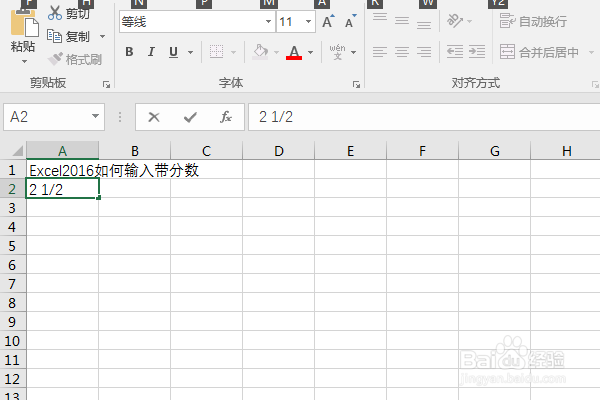Toggle 自动换行 wrap text
The width and height of the screenshot is (600, 400).
tap(533, 21)
